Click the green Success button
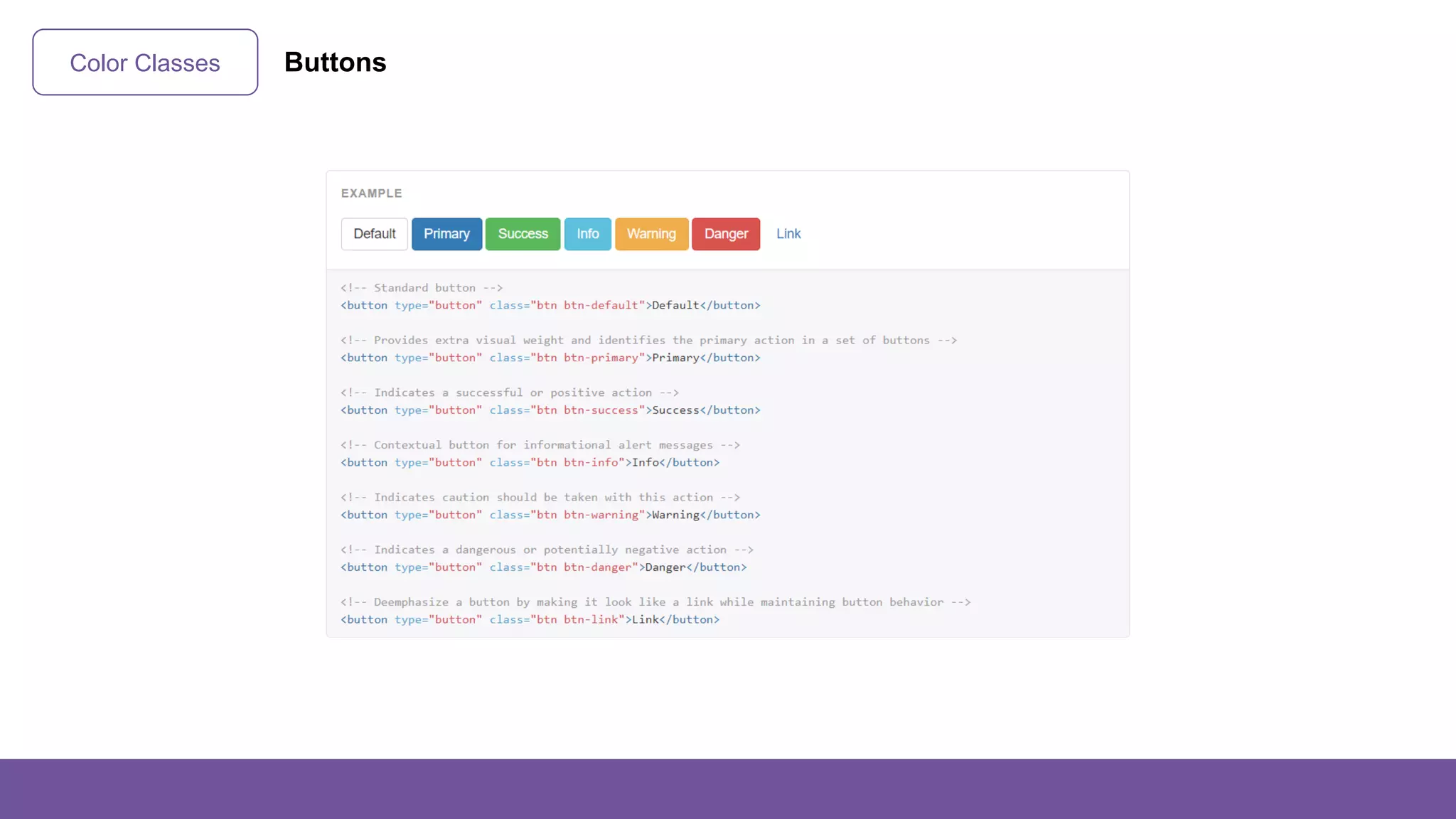1456x819 pixels. tap(523, 234)
